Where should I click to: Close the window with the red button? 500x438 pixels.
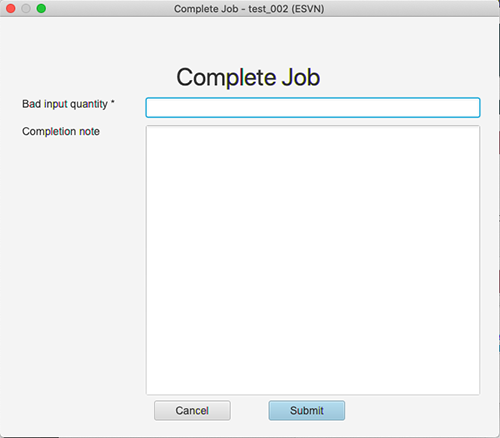pyautogui.click(x=11, y=8)
